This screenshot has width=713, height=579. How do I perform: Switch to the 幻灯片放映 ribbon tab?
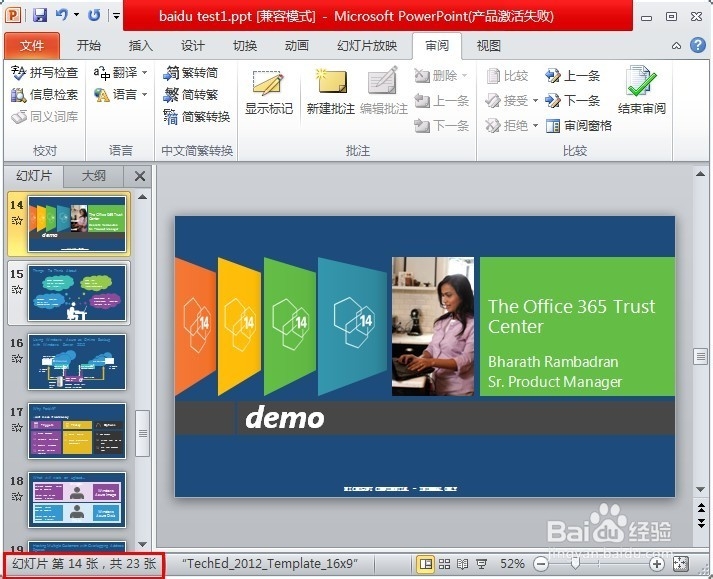click(367, 45)
